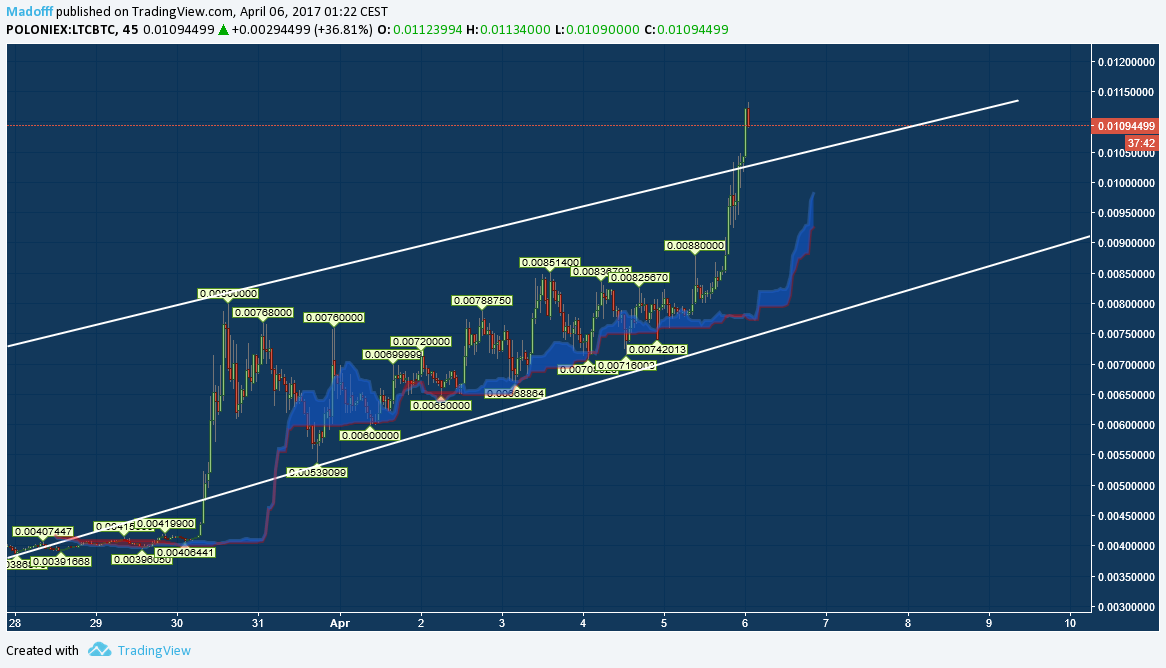Click price axis value 0.01150000
This screenshot has height=668, width=1166.
click(1127, 92)
